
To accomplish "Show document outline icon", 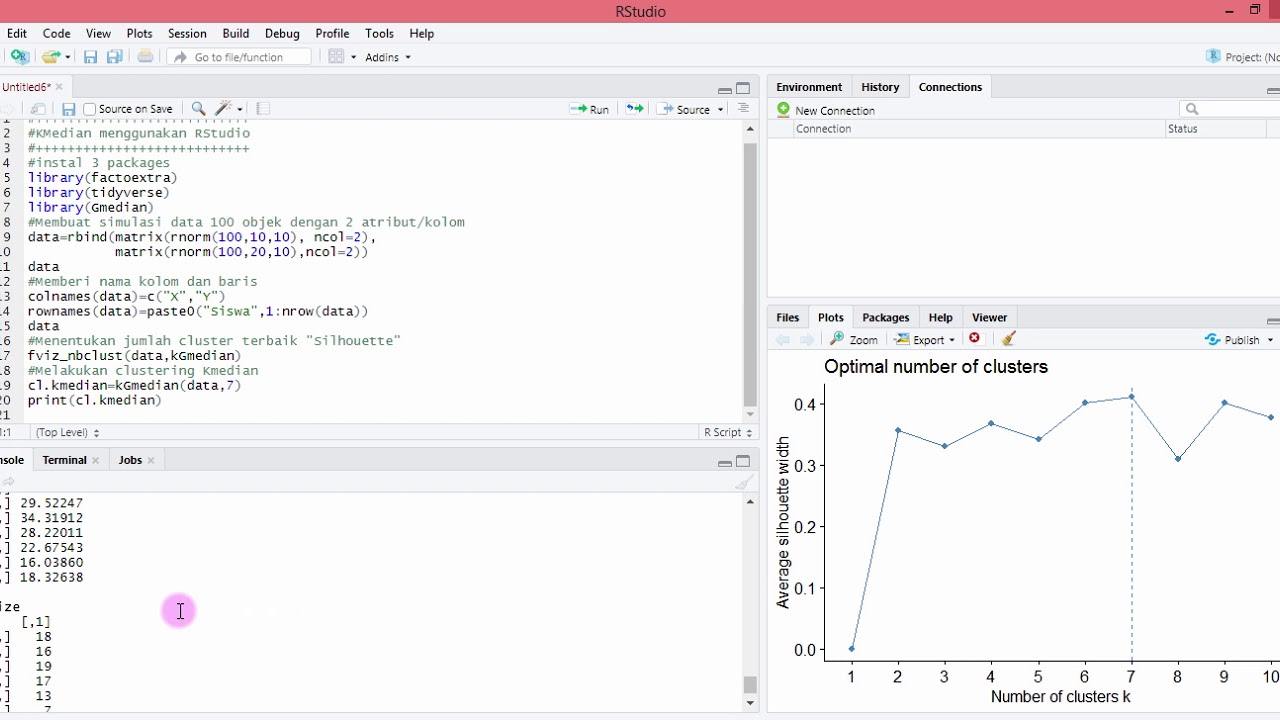I will pos(743,108).
